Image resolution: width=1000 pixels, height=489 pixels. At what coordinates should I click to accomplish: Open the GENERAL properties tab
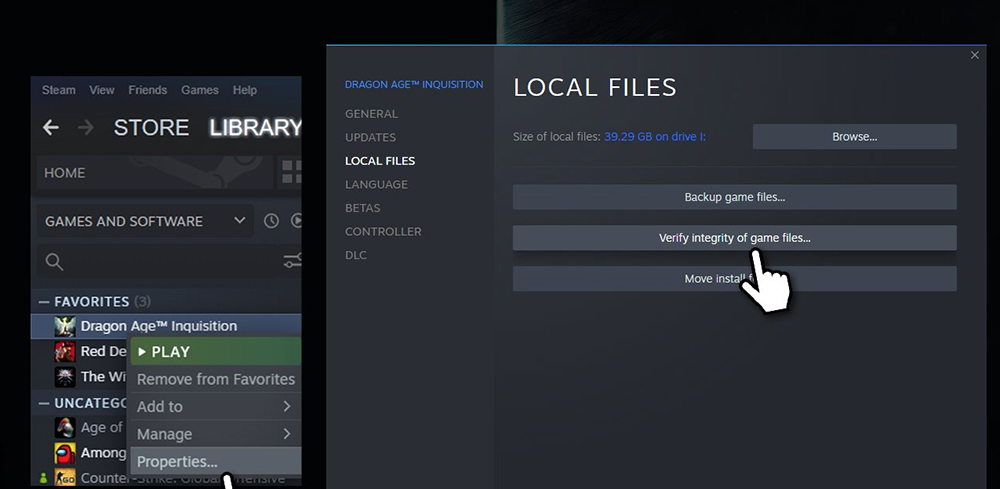(371, 114)
